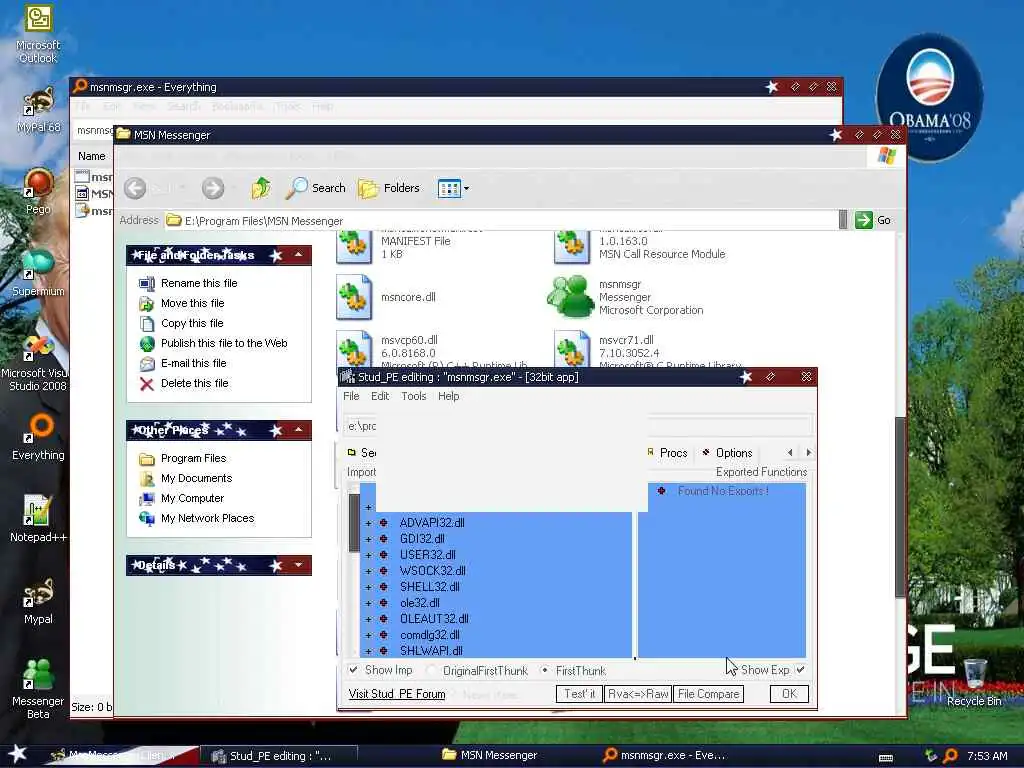Expand SHELL32.dll import node
1024x768 pixels.
tap(368, 587)
